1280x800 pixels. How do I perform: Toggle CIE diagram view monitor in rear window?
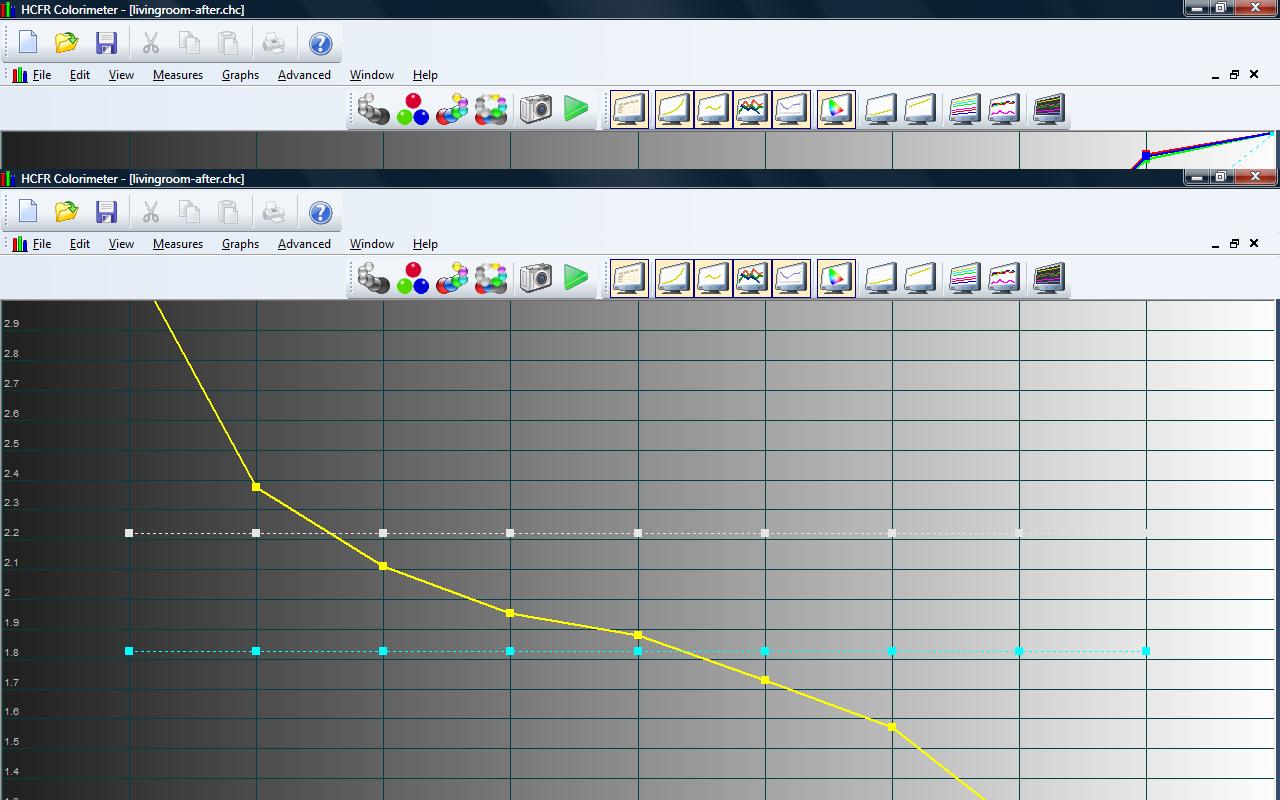click(x=836, y=109)
